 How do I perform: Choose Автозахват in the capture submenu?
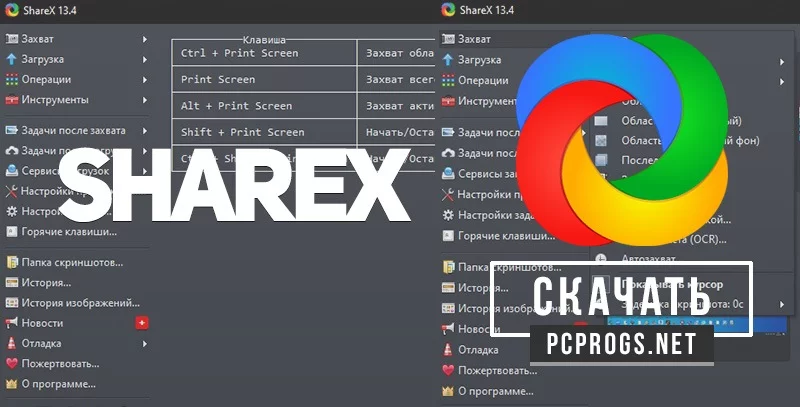click(648, 259)
